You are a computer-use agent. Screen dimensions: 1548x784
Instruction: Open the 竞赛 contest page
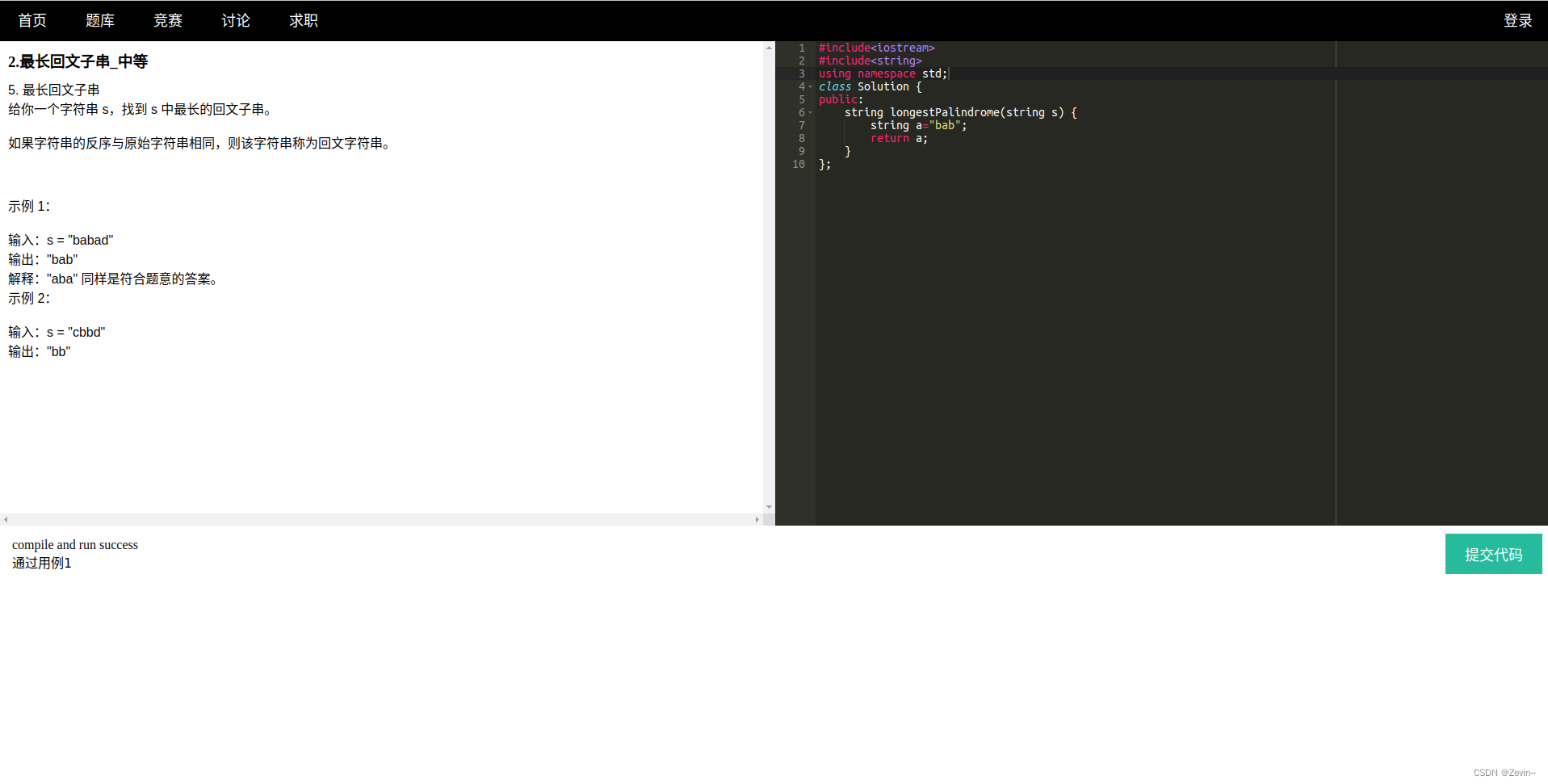point(168,21)
